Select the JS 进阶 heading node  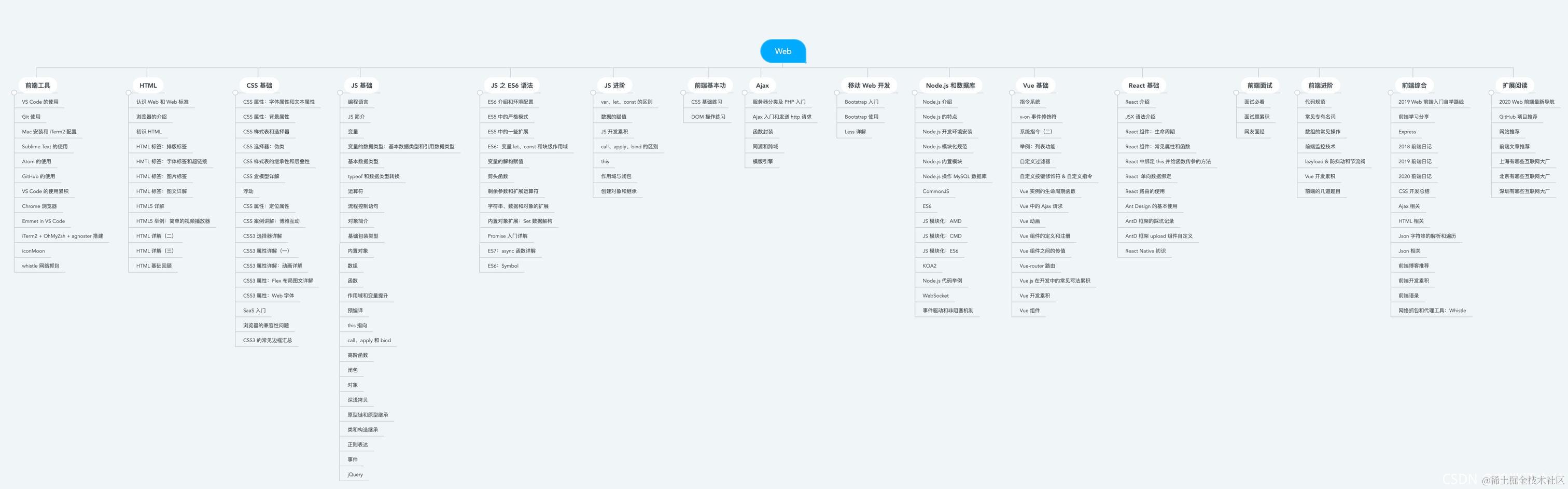(x=615, y=85)
